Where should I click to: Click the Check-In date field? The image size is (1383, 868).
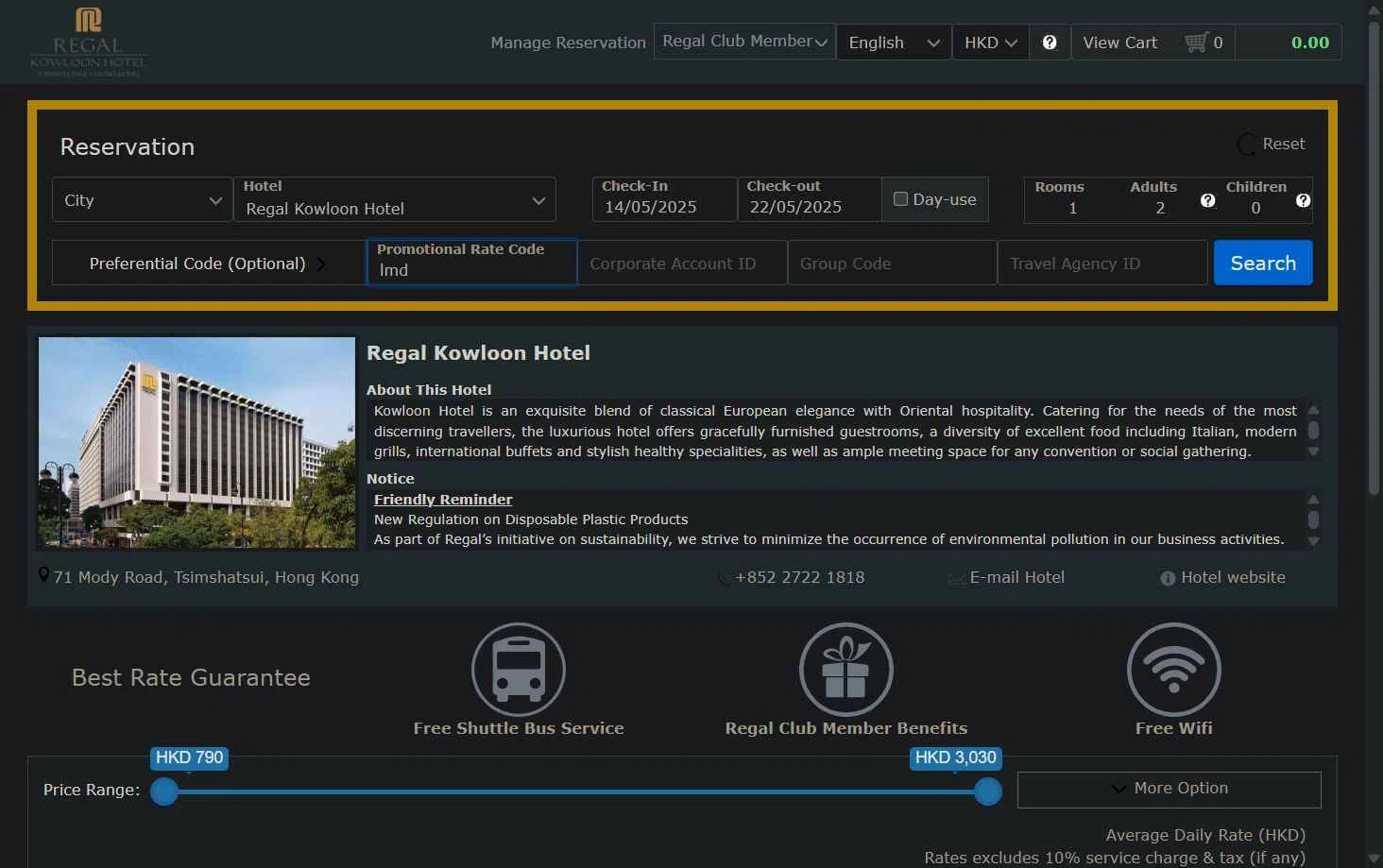pyautogui.click(x=665, y=199)
